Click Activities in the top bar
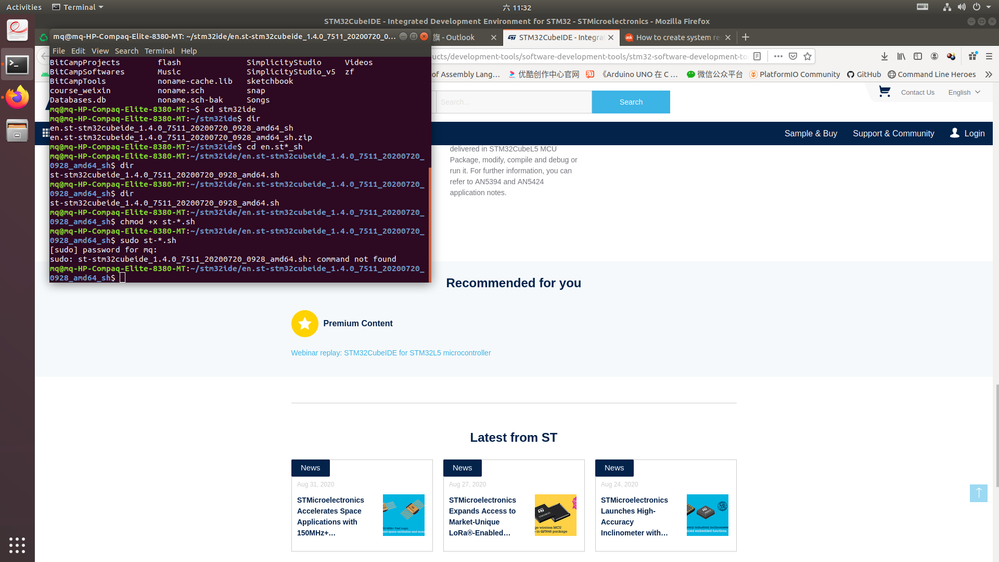The image size is (999, 562). (24, 7)
